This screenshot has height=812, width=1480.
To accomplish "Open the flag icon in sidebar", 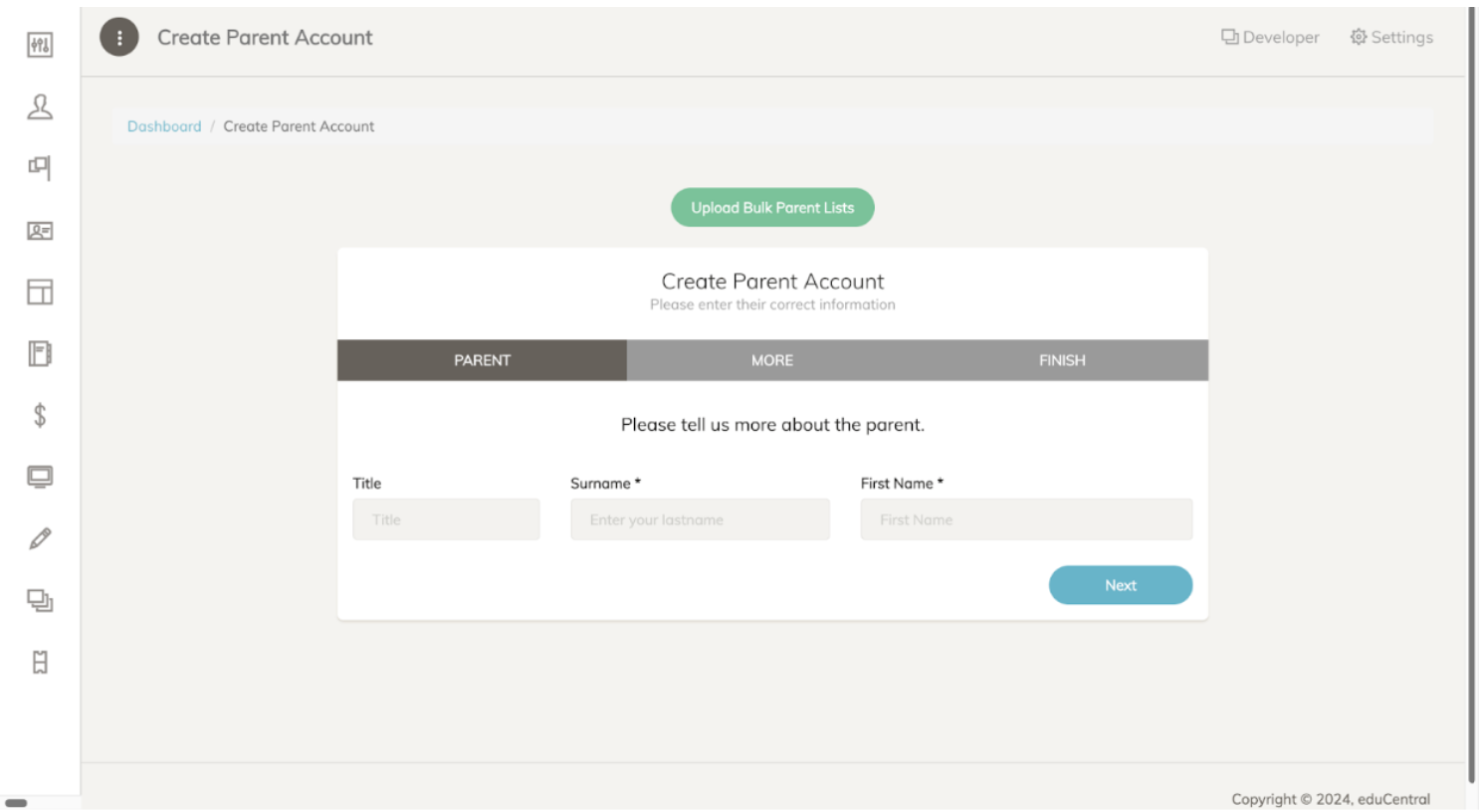I will coord(40,168).
